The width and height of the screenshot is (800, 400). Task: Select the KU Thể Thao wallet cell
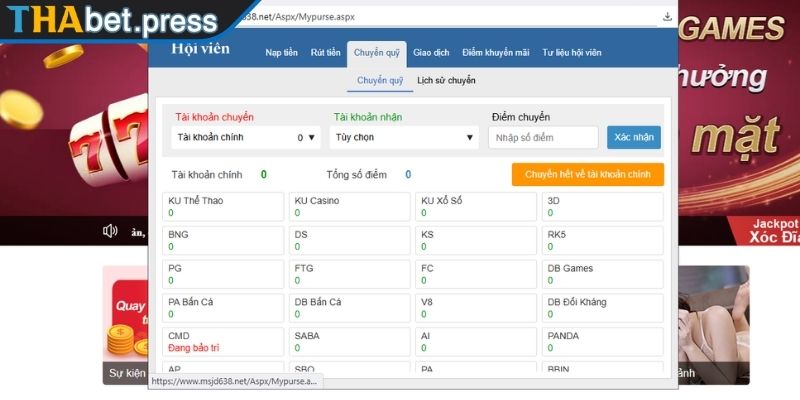click(x=223, y=206)
